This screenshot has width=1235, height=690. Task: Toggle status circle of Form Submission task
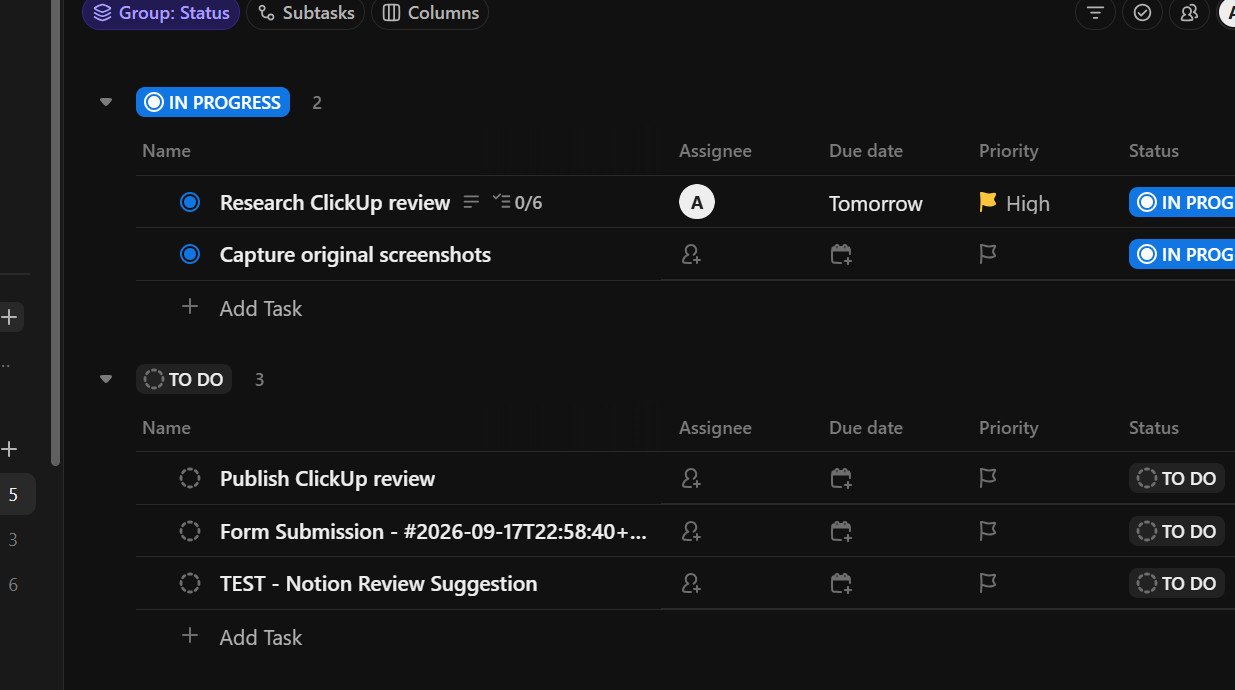[190, 531]
